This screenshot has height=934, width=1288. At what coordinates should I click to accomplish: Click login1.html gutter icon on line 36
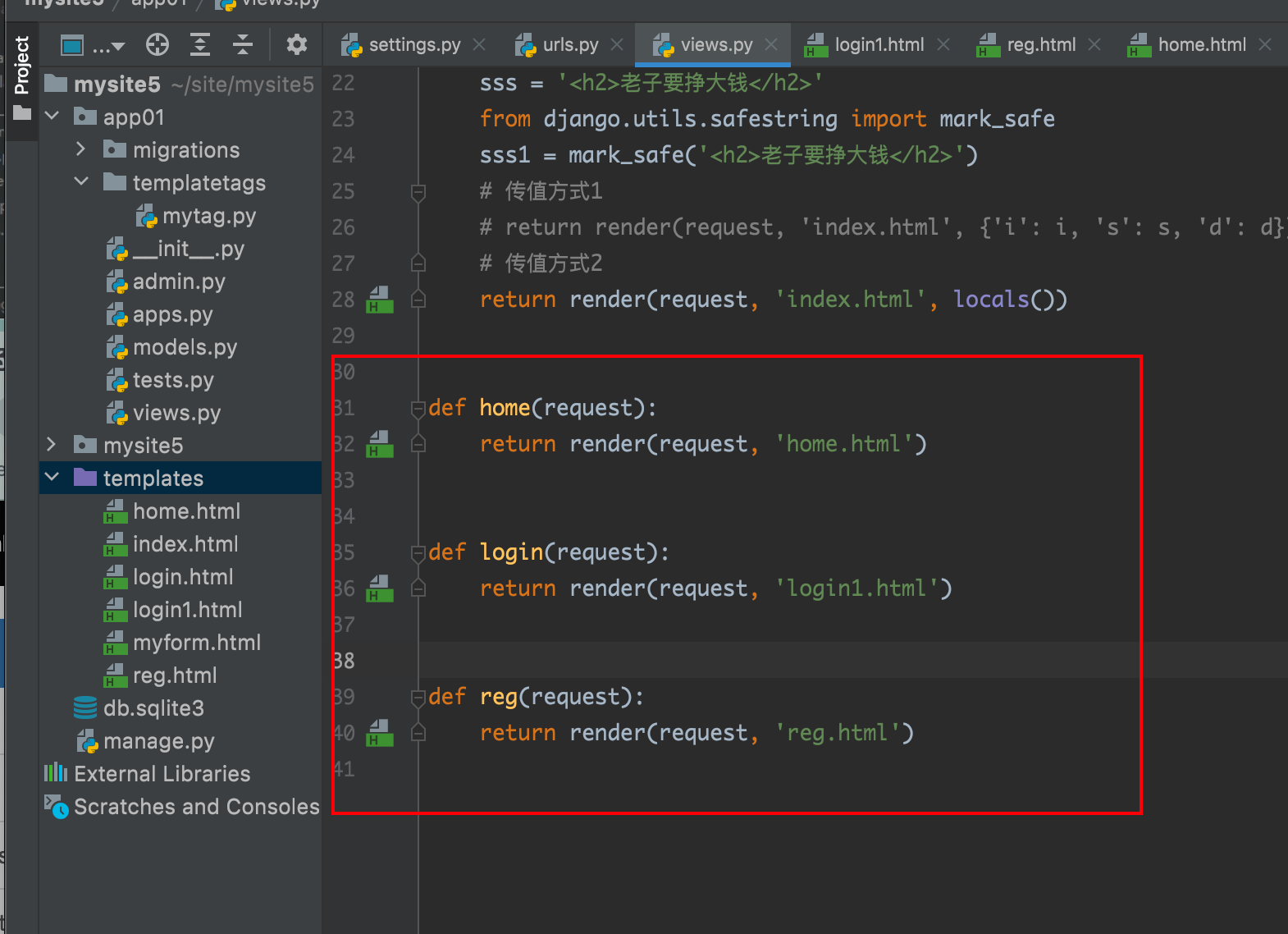(380, 588)
